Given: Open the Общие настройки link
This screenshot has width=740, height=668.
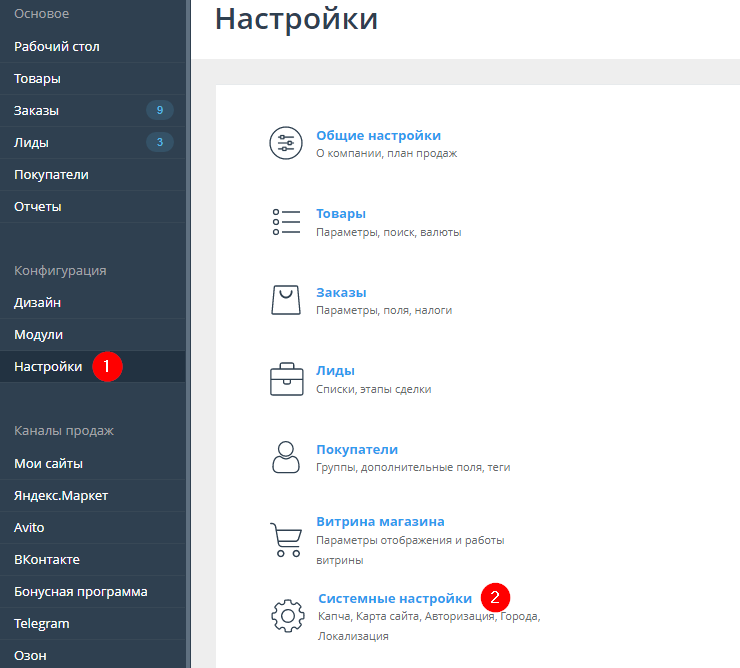Looking at the screenshot, I should [378, 135].
